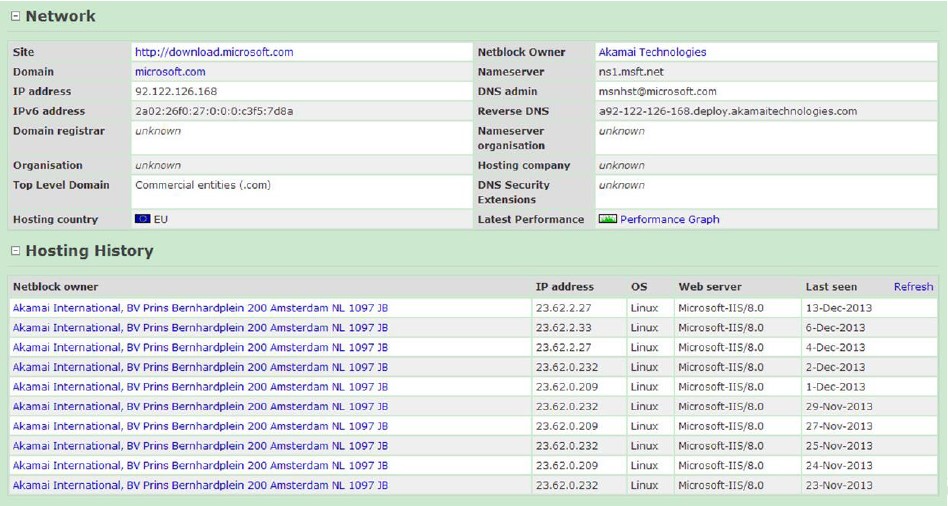Image resolution: width=948 pixels, height=506 pixels.
Task: Click IP 23.62.2.27 in the 13-Dec-2013 row
Action: point(563,308)
